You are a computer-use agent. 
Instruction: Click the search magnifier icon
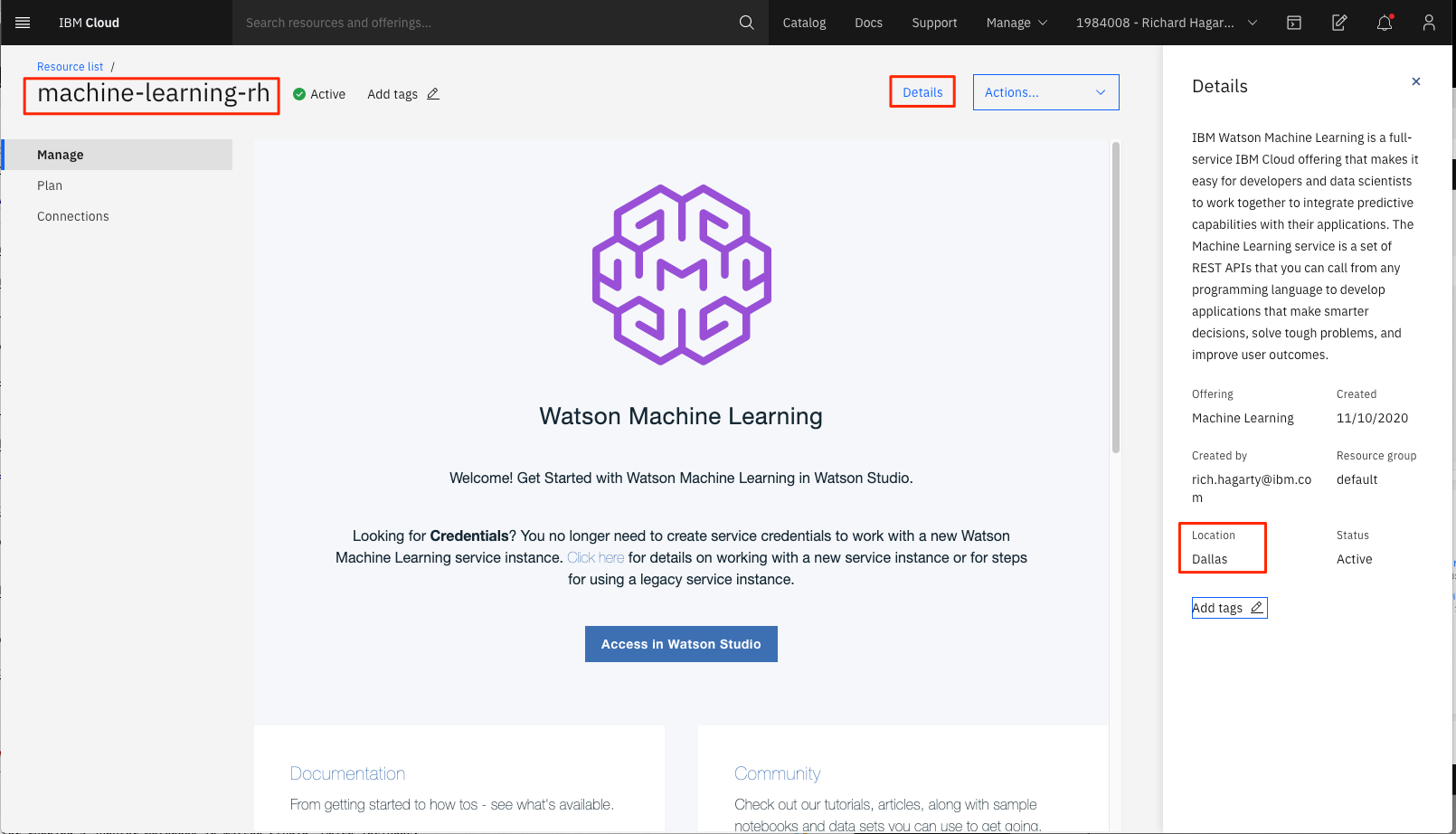click(x=746, y=23)
